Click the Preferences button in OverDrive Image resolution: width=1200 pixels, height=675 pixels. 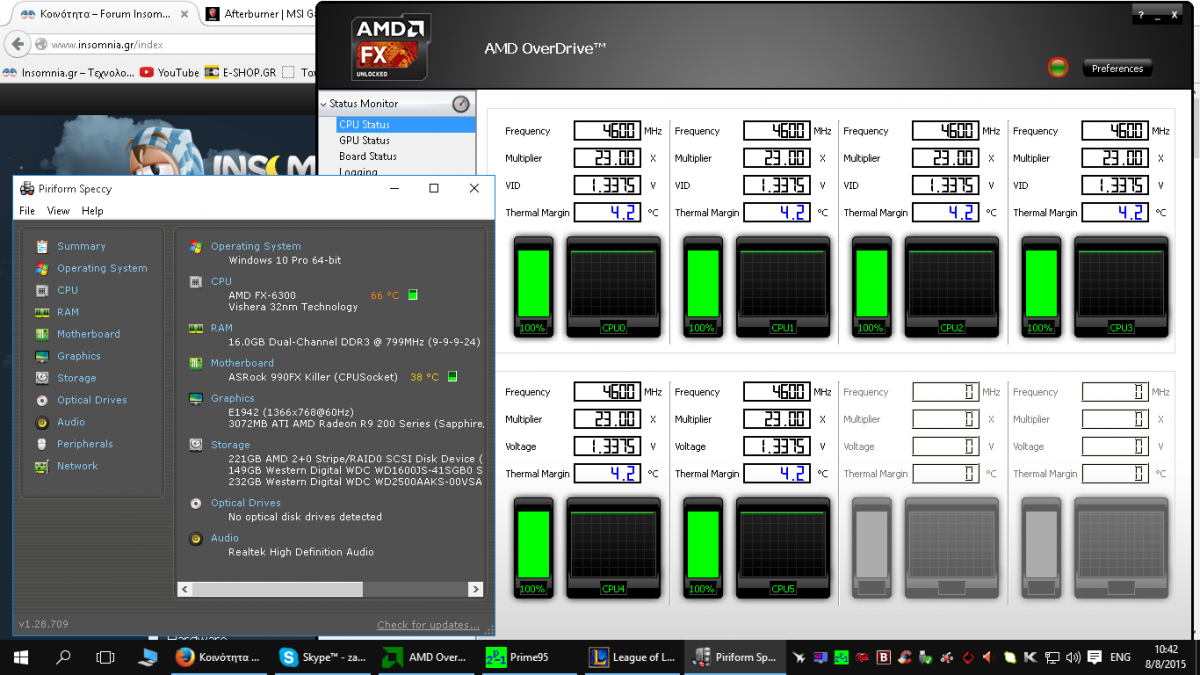click(x=1117, y=68)
